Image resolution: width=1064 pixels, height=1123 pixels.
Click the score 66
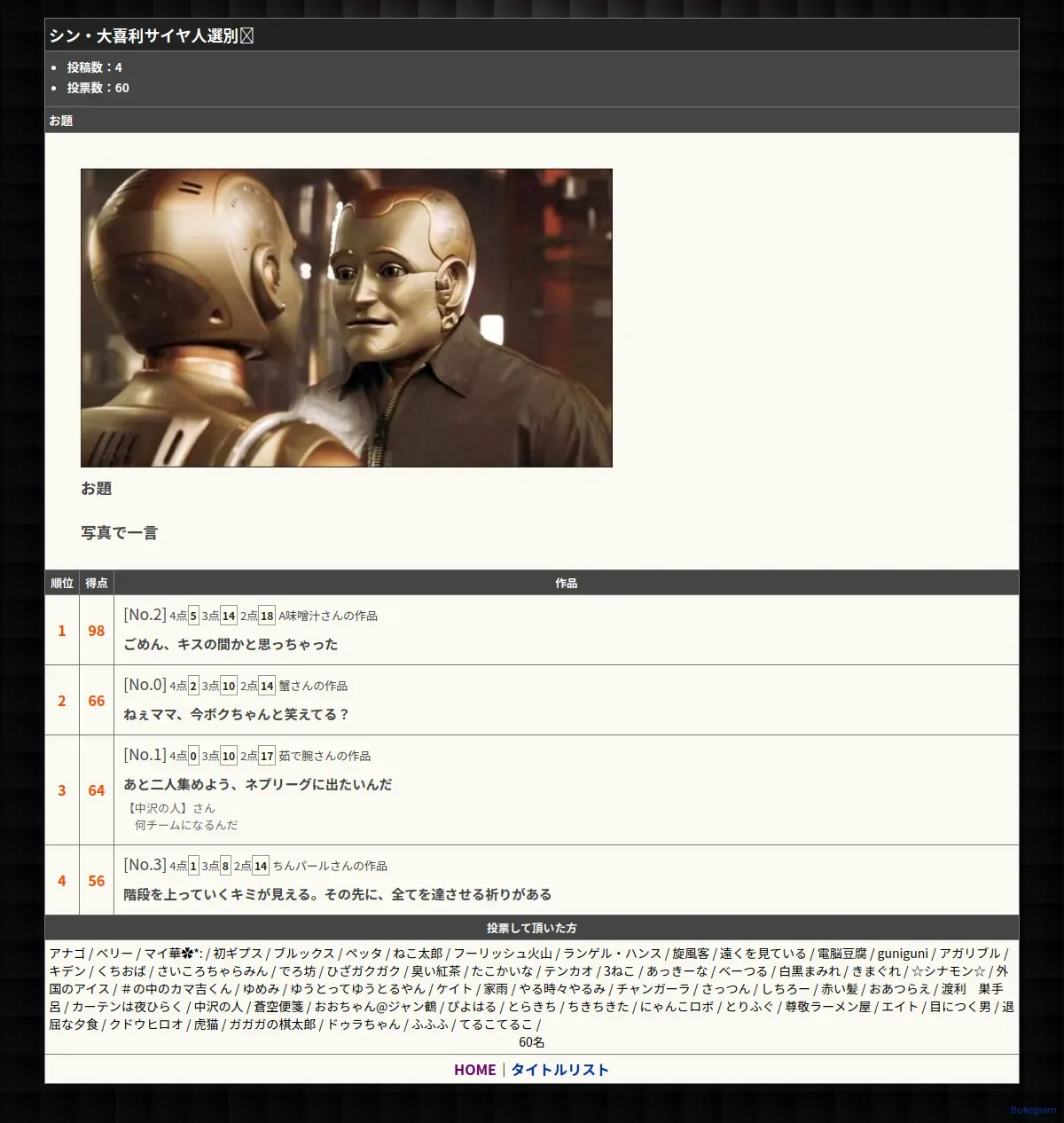point(97,701)
